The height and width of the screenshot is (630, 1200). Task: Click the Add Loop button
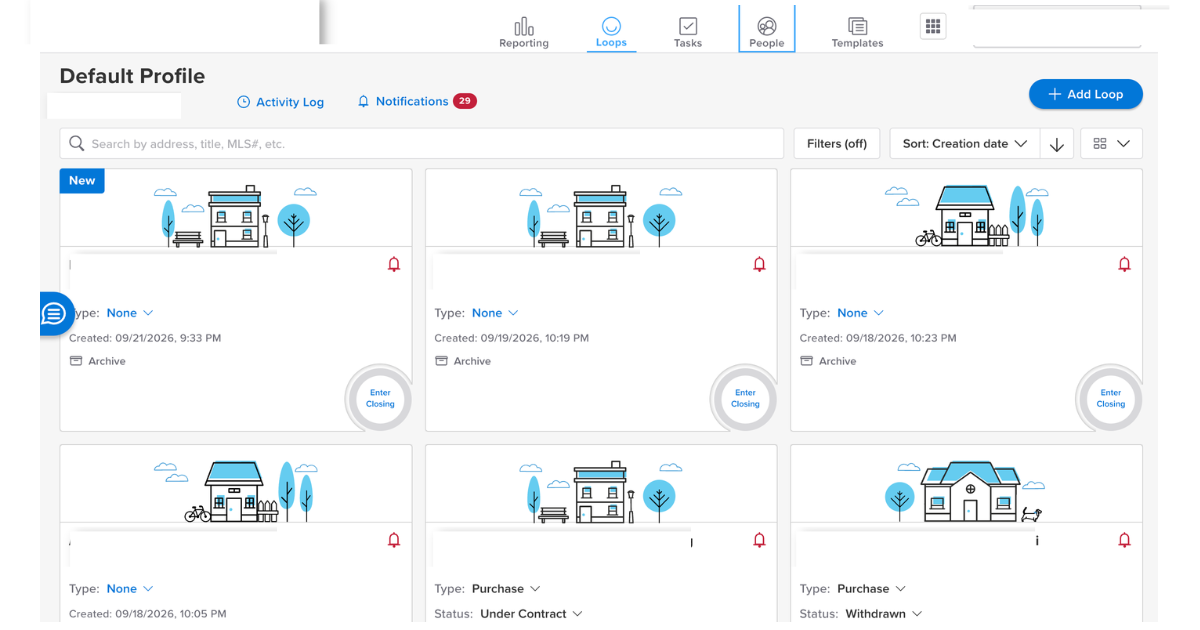coord(1086,94)
